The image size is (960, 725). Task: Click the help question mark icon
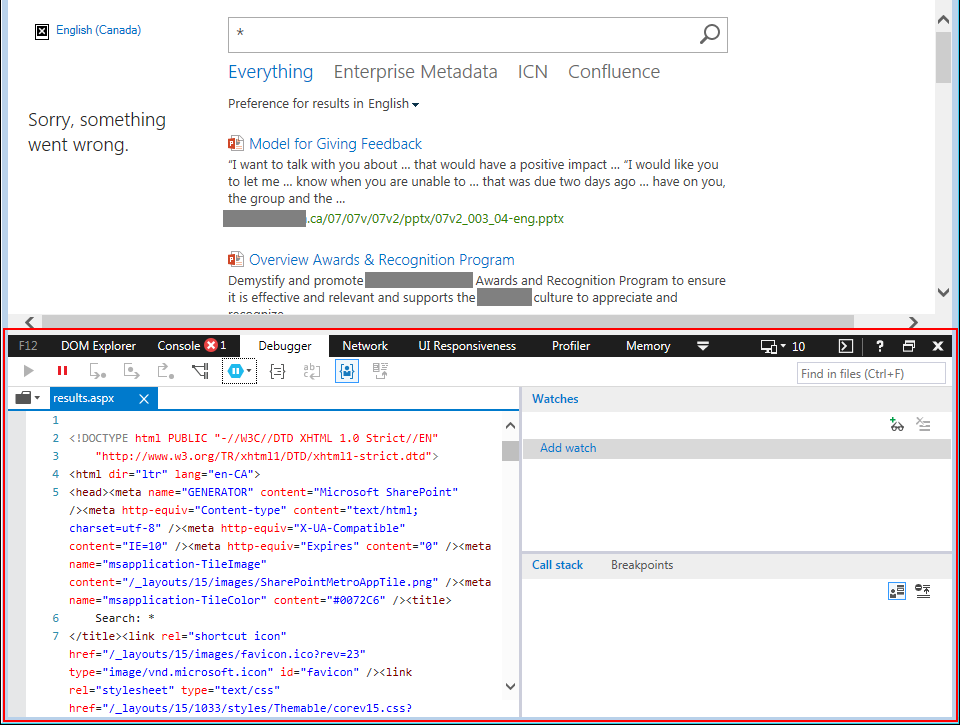(880, 346)
